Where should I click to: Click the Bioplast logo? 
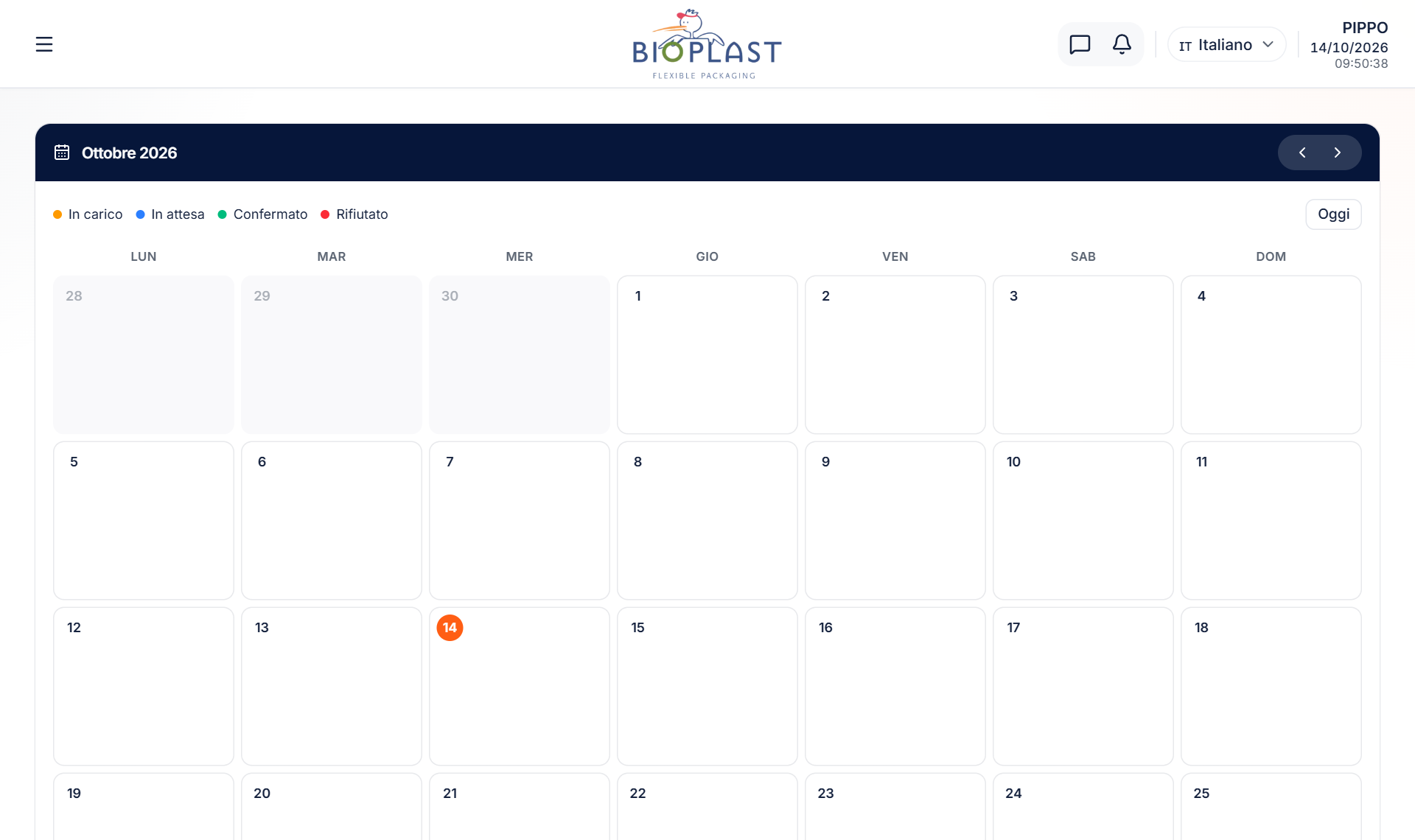tap(707, 44)
